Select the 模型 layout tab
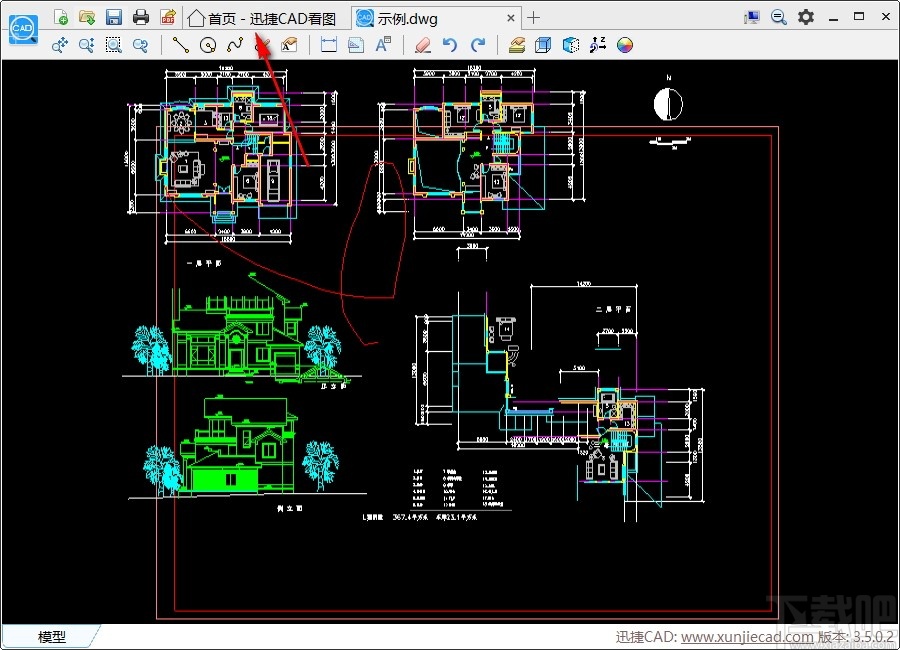 coord(52,636)
